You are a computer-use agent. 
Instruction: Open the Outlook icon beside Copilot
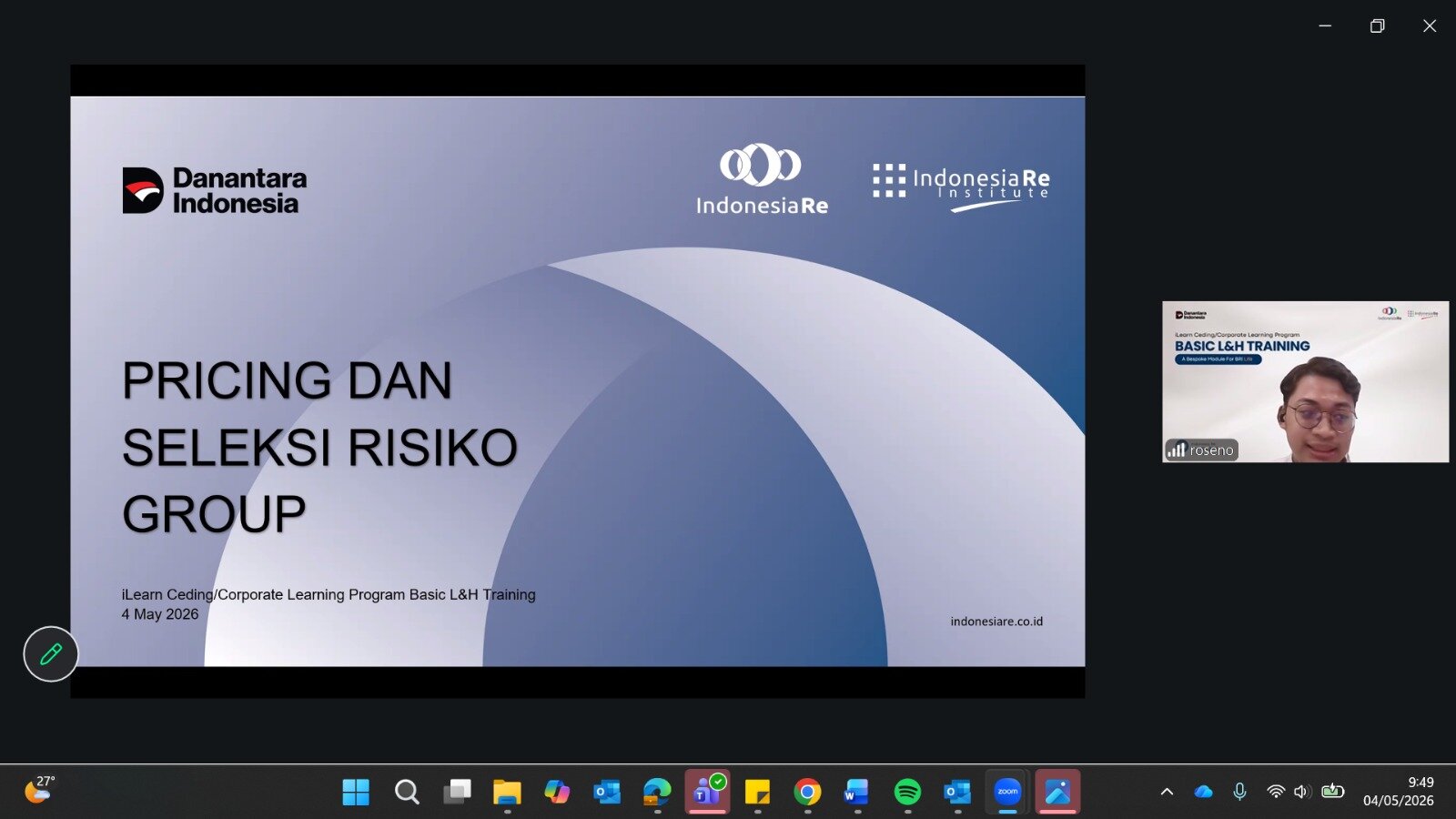click(x=607, y=792)
